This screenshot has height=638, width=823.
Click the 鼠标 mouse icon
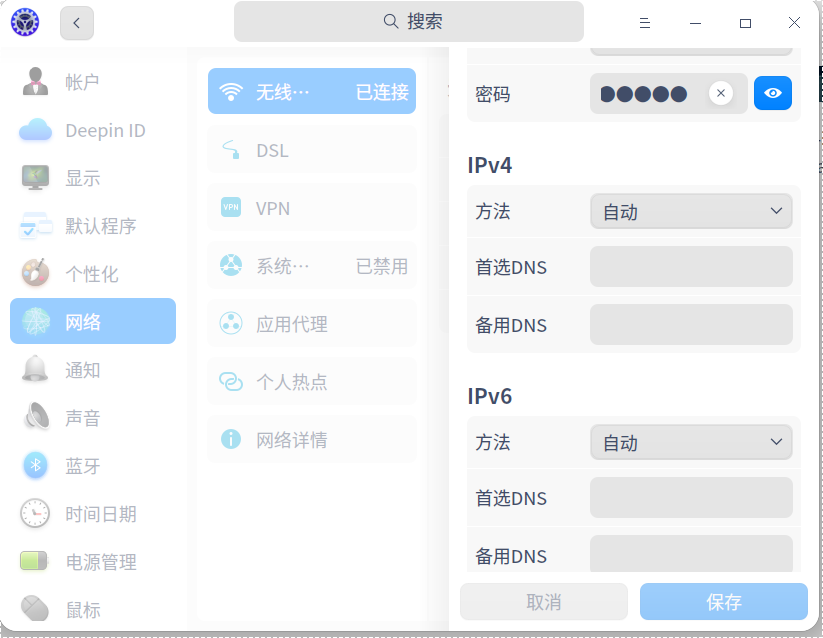pos(35,608)
